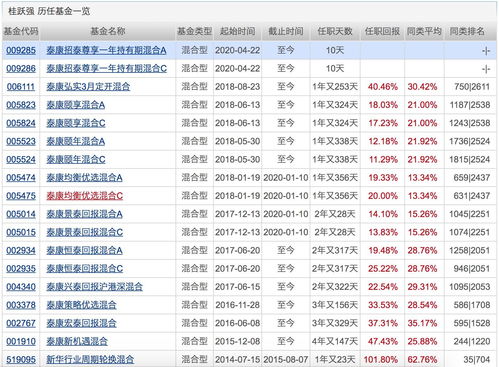499x367 pixels.
Task: Select tenure cell 3年又329天
Action: click(x=335, y=323)
